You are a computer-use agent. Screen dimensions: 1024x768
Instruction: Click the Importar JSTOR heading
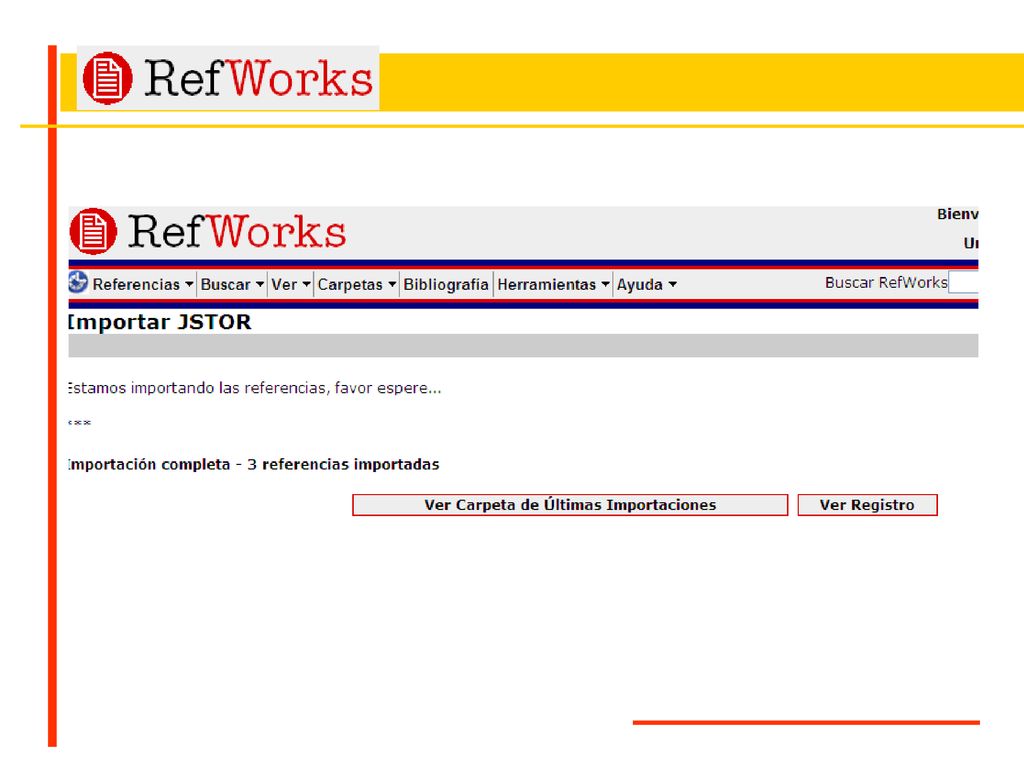tap(159, 322)
